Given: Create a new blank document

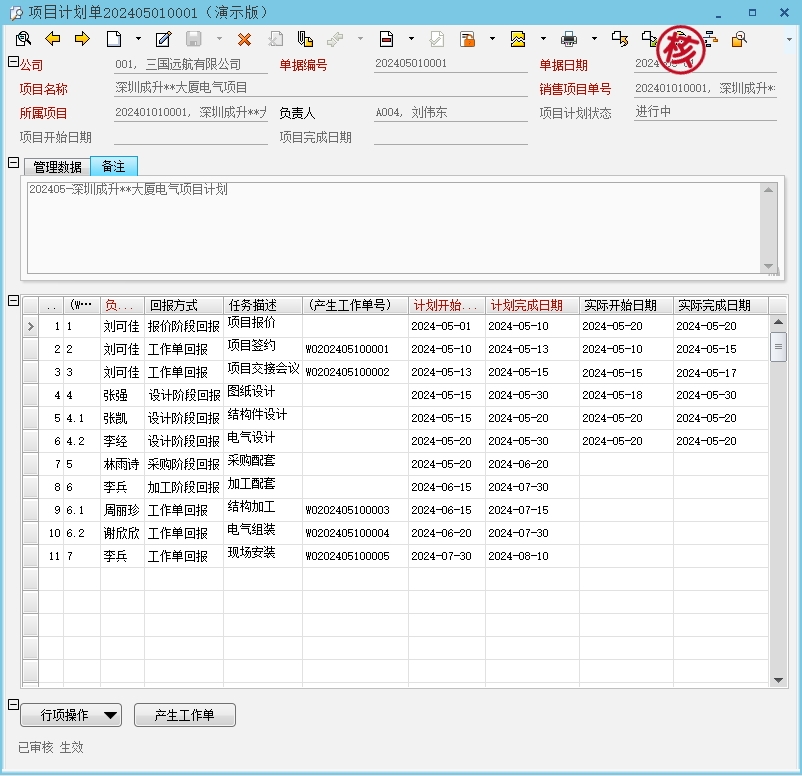Looking at the screenshot, I should 114,39.
